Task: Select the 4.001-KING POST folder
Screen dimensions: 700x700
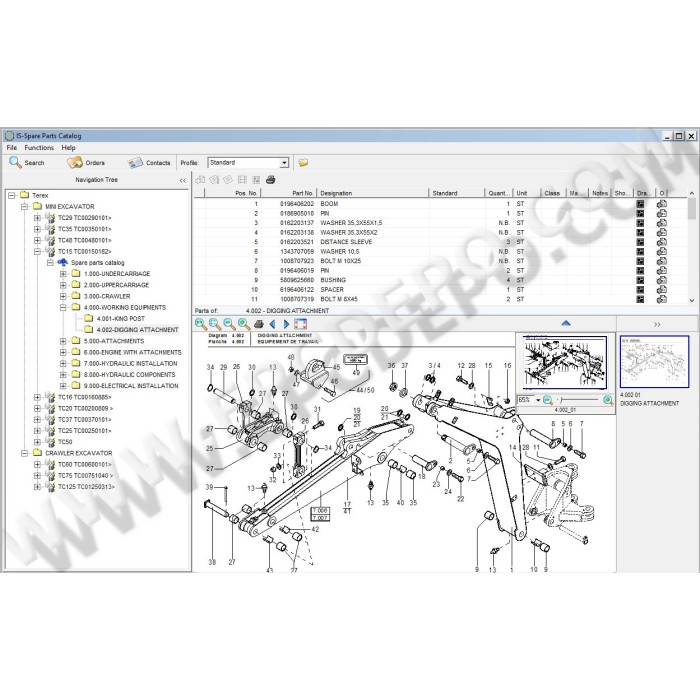Action: [121, 319]
